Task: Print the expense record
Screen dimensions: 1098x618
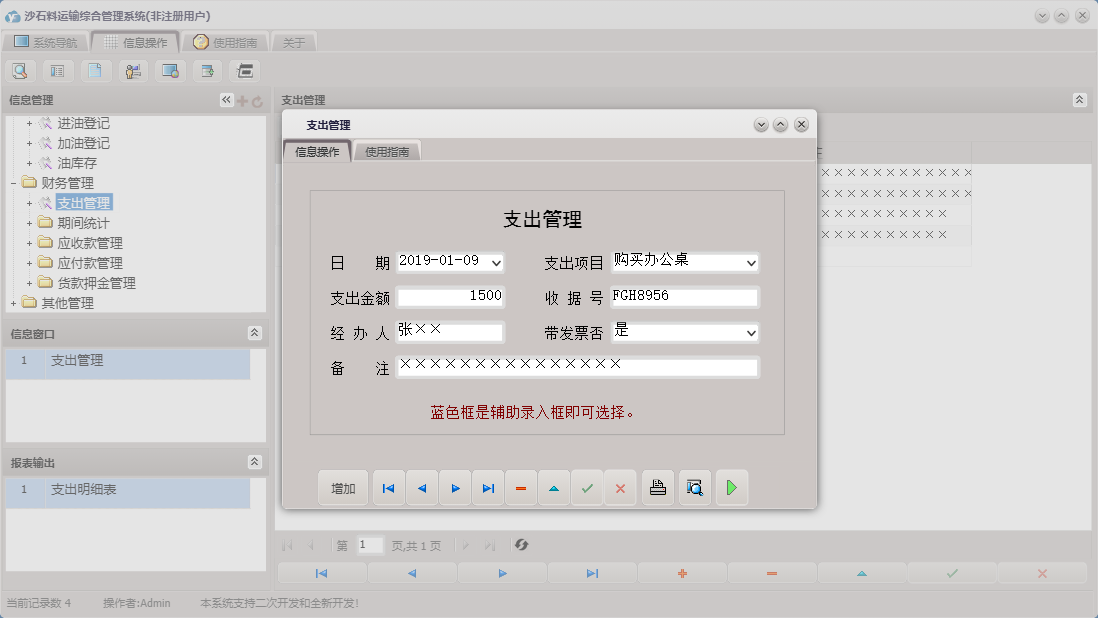Action: pos(657,487)
